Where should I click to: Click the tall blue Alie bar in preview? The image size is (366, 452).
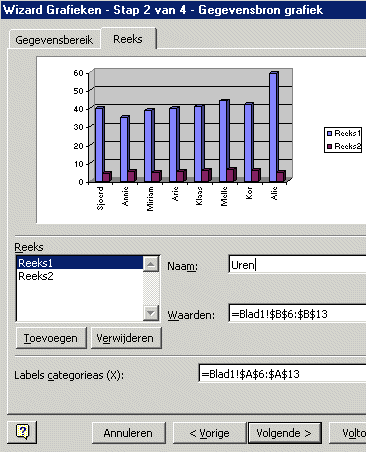[274, 127]
